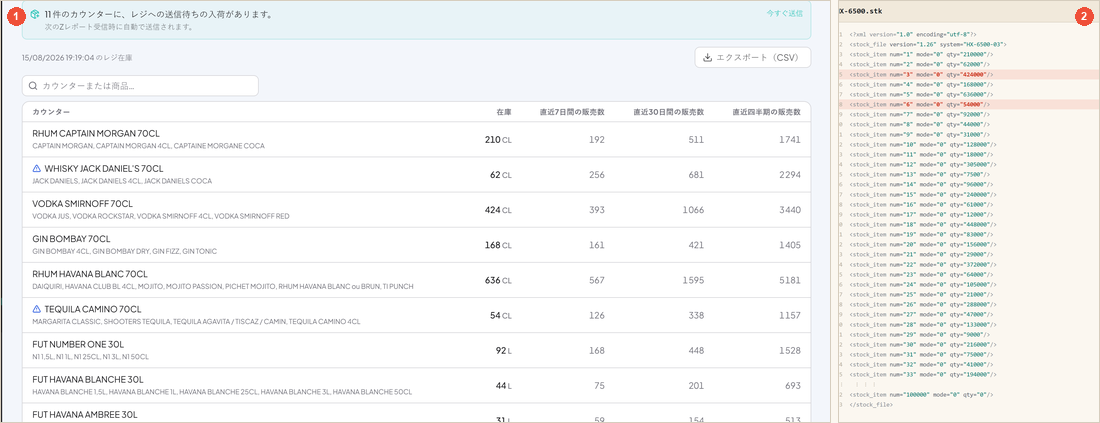Click the magnifier icon in the counter search box

point(33,86)
